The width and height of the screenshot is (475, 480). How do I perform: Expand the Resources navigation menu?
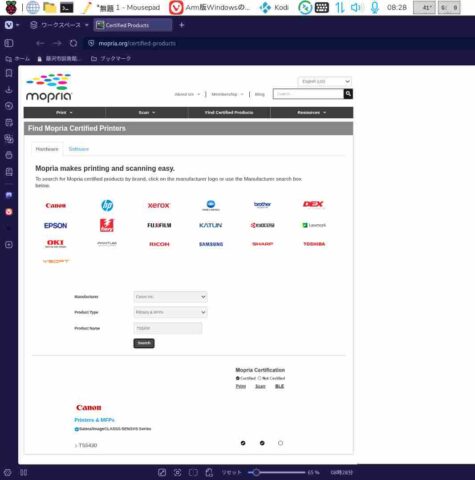(312, 113)
